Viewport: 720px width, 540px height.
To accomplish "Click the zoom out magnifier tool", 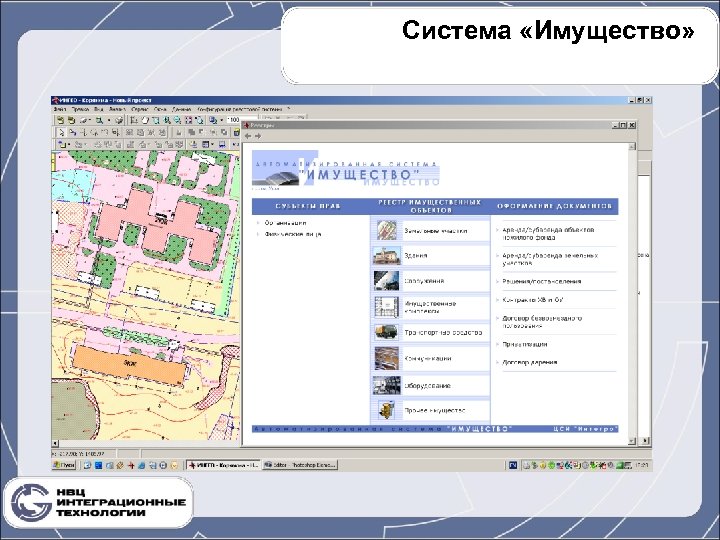I will [177, 120].
